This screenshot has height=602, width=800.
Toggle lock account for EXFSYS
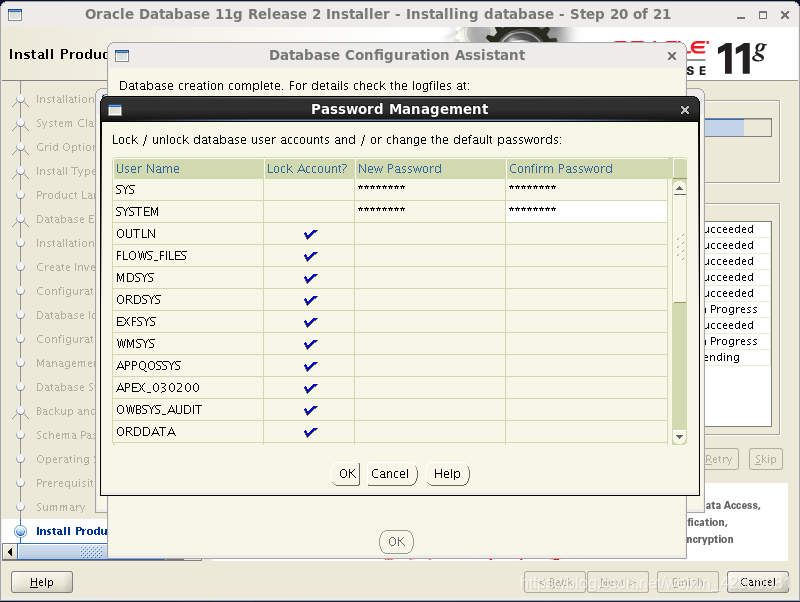click(x=310, y=322)
